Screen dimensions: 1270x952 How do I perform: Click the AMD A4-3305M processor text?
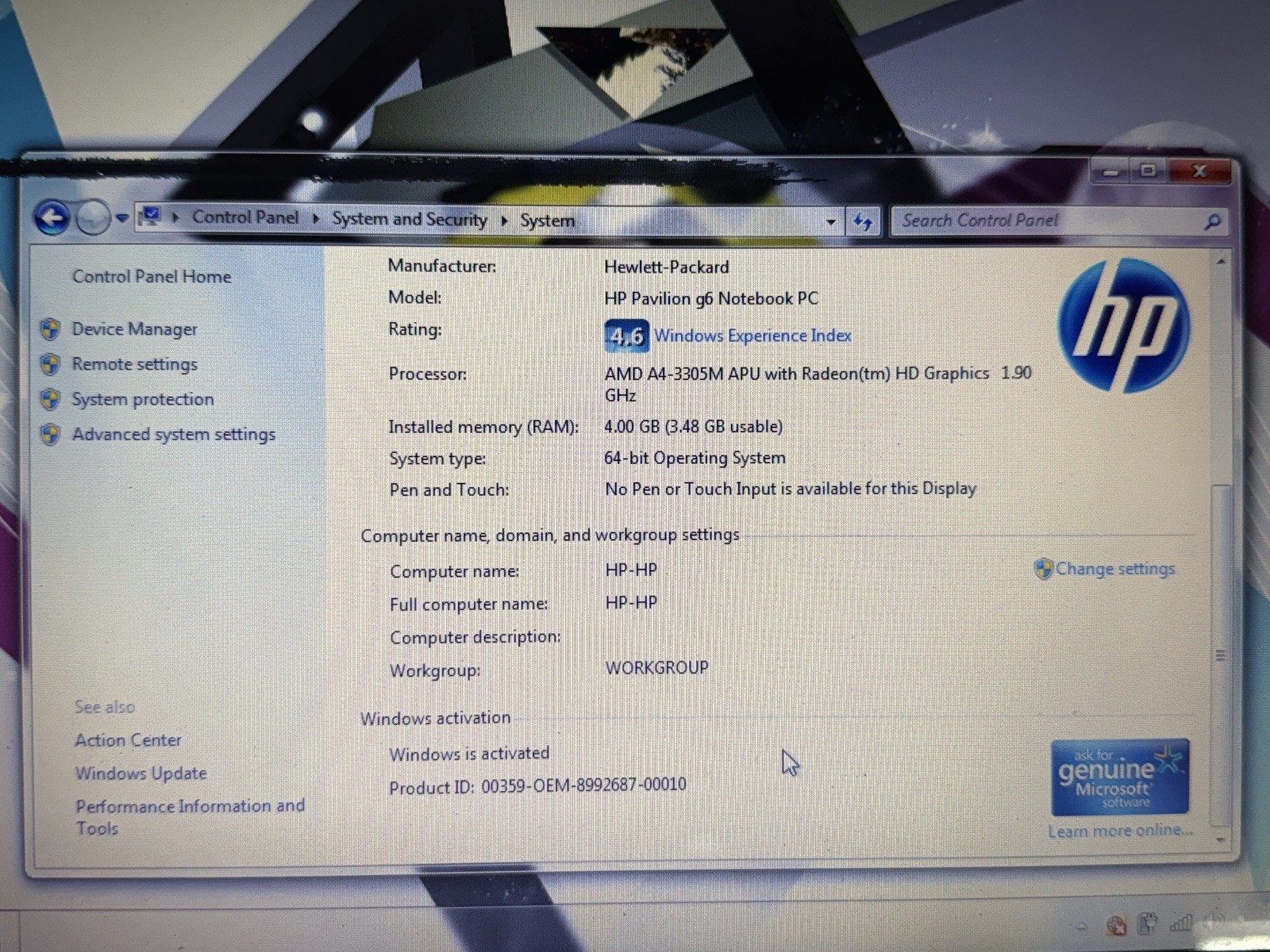click(818, 383)
